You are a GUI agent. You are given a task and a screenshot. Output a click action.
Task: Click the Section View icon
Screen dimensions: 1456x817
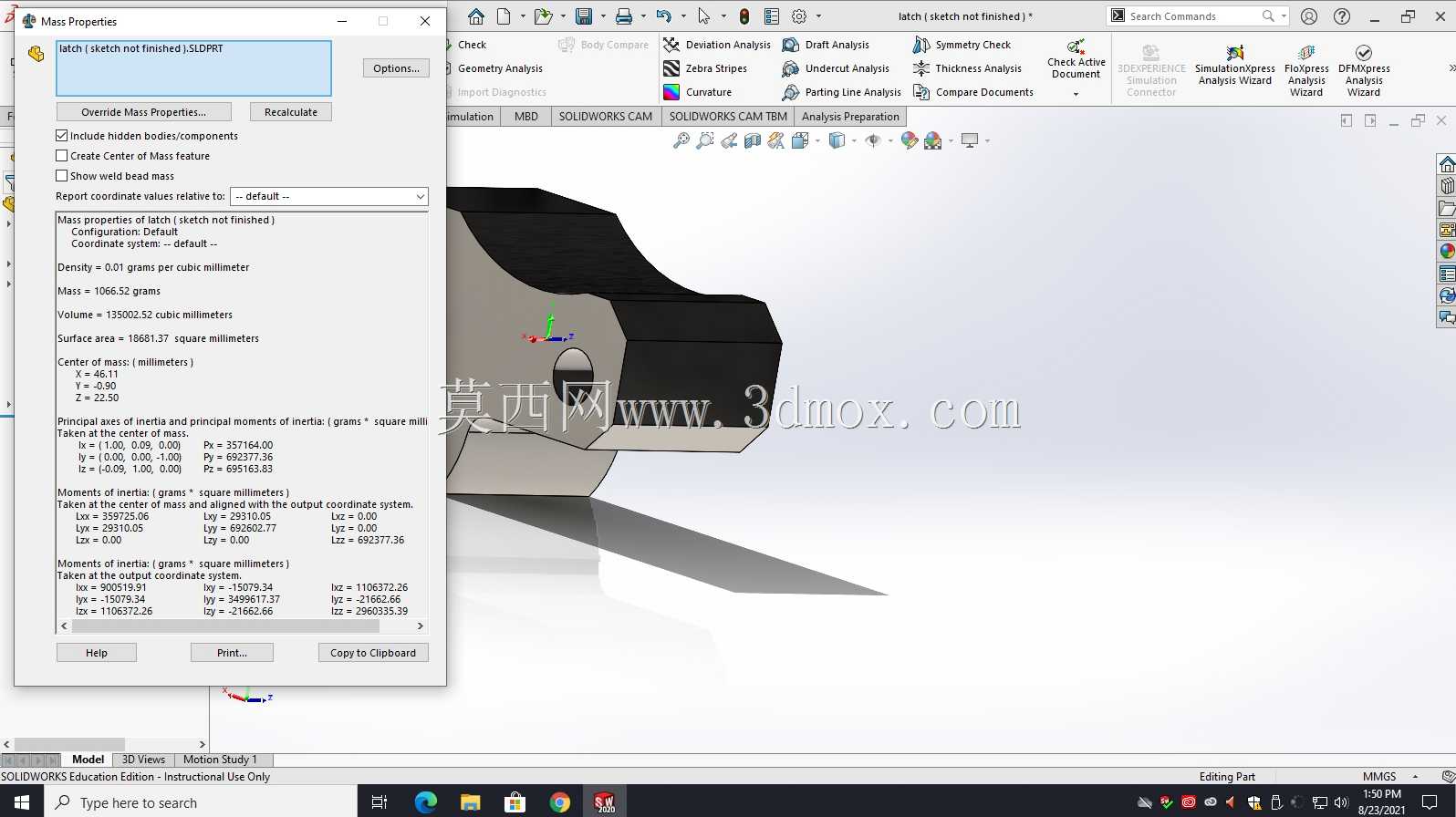753,140
